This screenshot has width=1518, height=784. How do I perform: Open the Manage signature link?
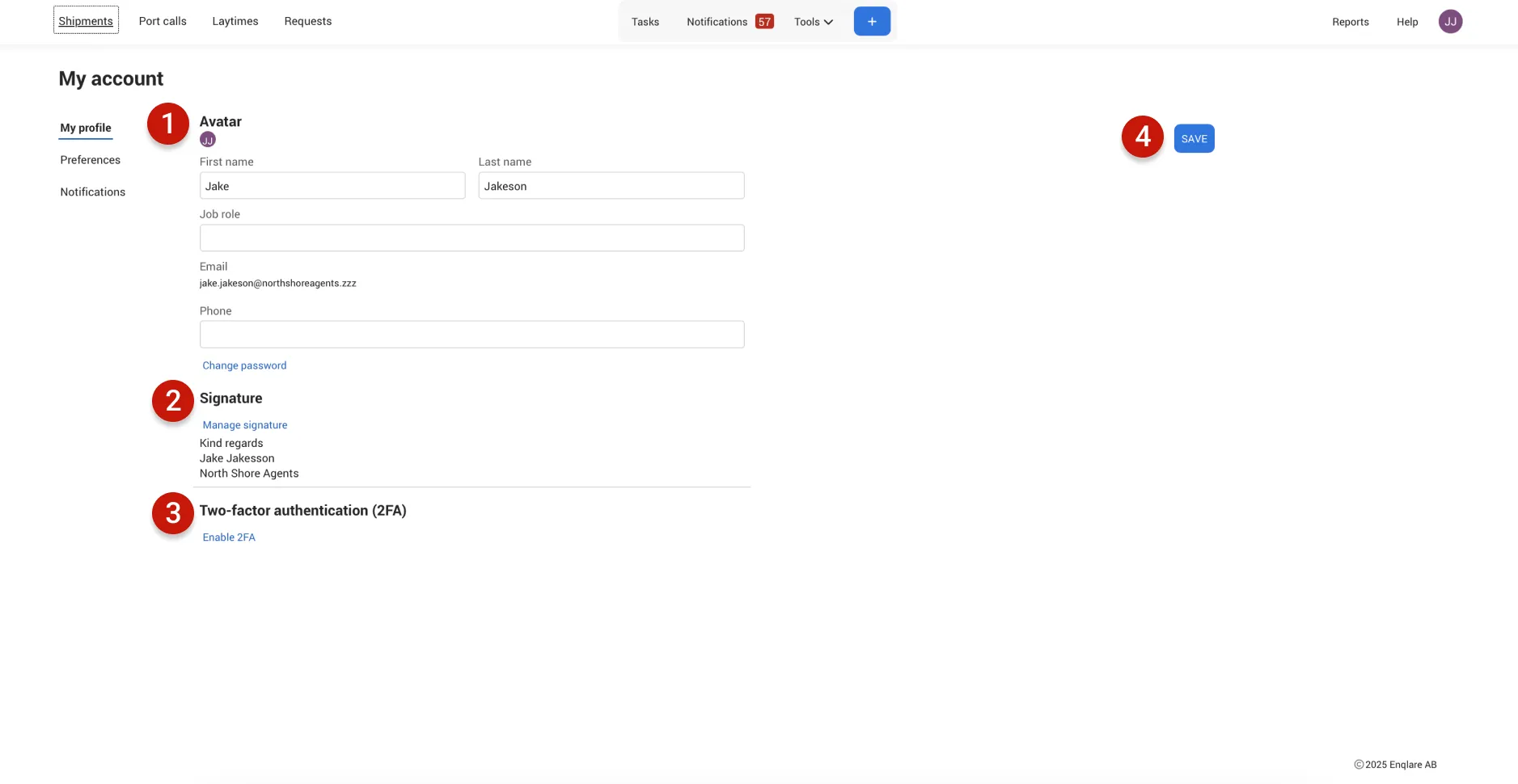point(245,425)
